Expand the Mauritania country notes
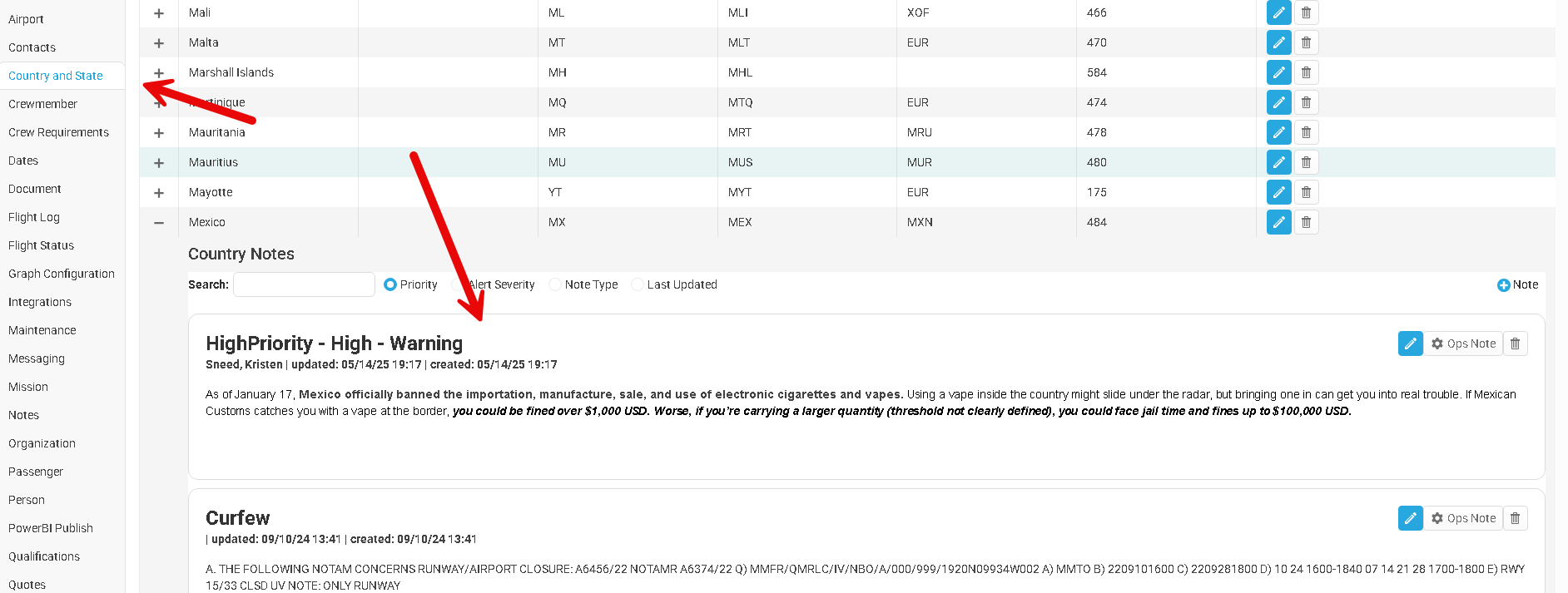This screenshot has width=1568, height=593. pyautogui.click(x=159, y=133)
